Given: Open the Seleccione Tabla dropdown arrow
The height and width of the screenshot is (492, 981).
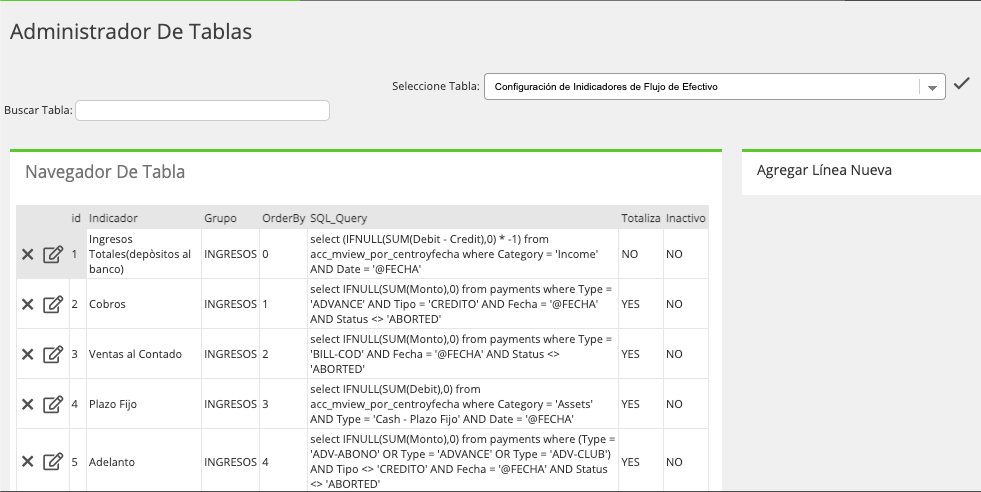Looking at the screenshot, I should tap(932, 88).
